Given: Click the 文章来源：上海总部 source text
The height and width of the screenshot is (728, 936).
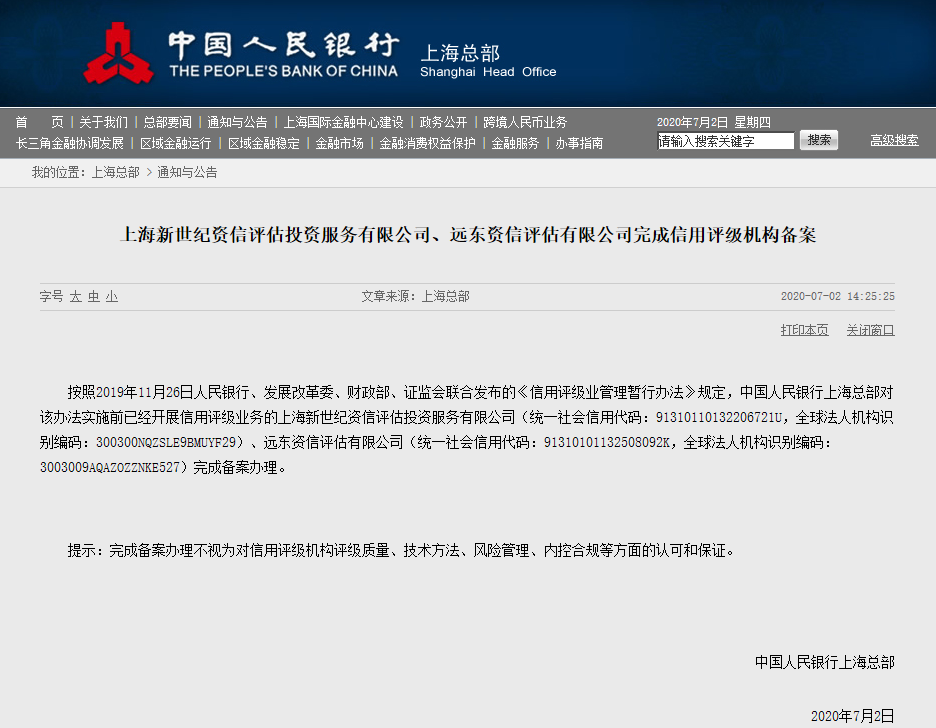Looking at the screenshot, I should click(415, 297).
